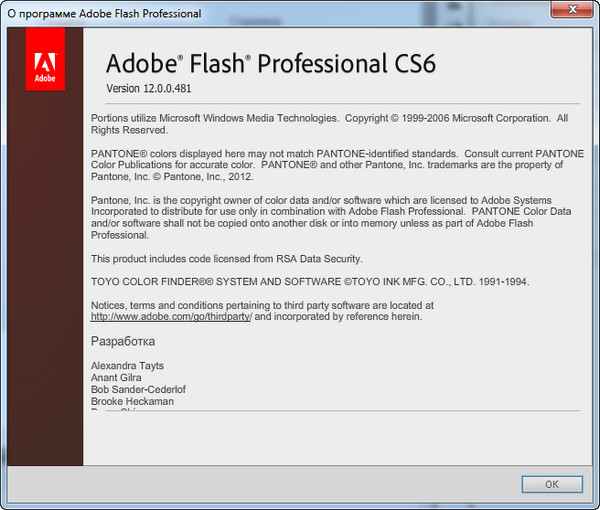Open the adobe.com/go/thirdparty link
This screenshot has height=510, width=600.
[x=170, y=316]
